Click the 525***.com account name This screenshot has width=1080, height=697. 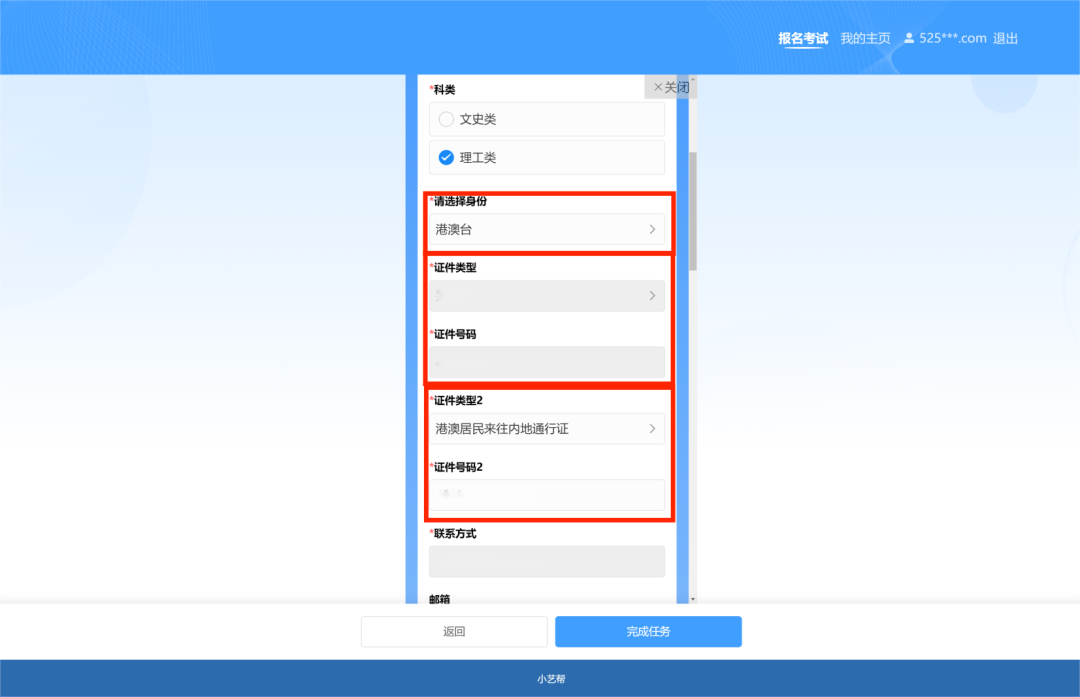[953, 37]
